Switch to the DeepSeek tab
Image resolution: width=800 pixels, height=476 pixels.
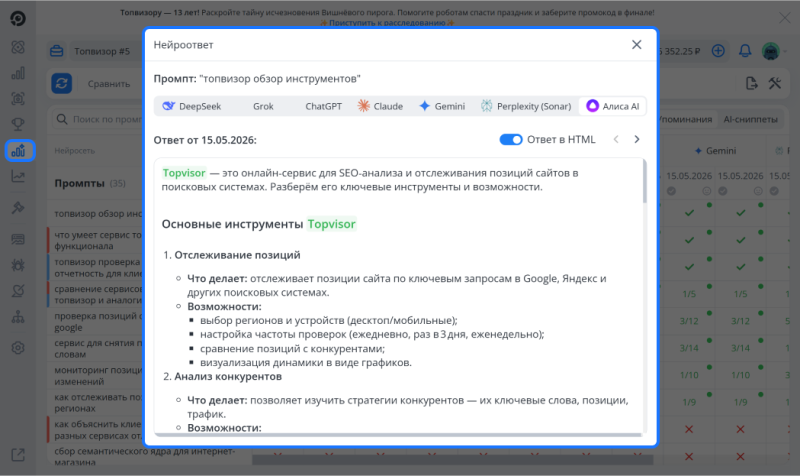point(191,106)
